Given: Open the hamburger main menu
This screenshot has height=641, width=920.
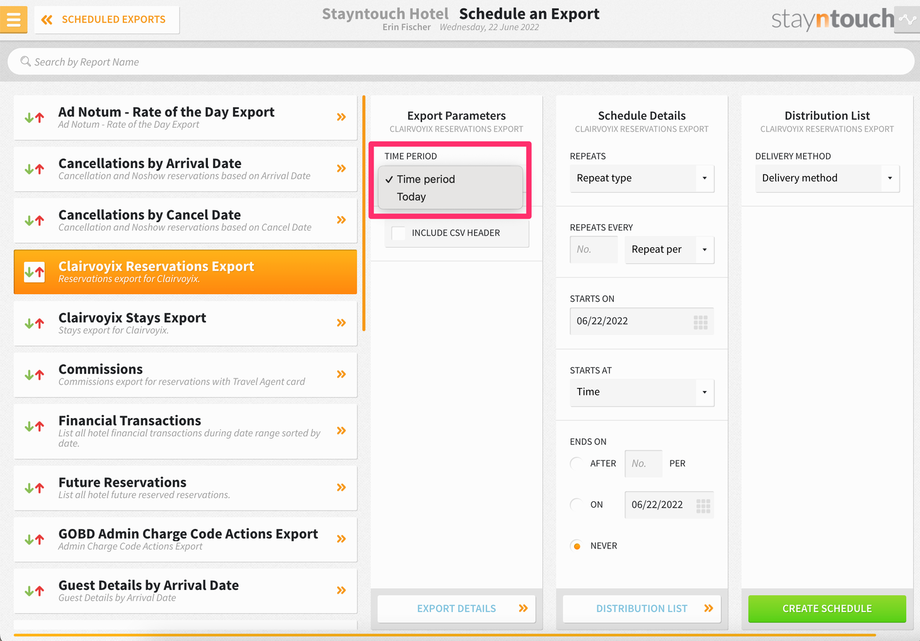Looking at the screenshot, I should tap(13, 19).
